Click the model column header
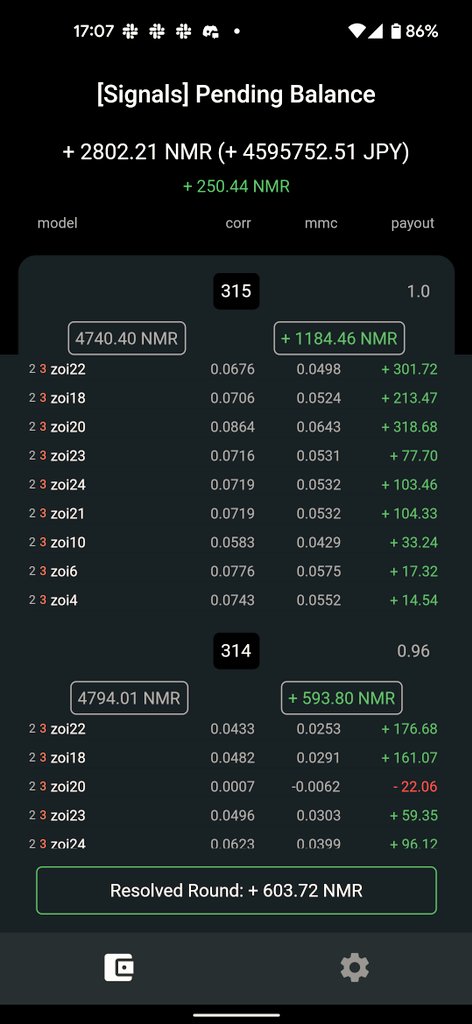The image size is (472, 1024). (57, 223)
